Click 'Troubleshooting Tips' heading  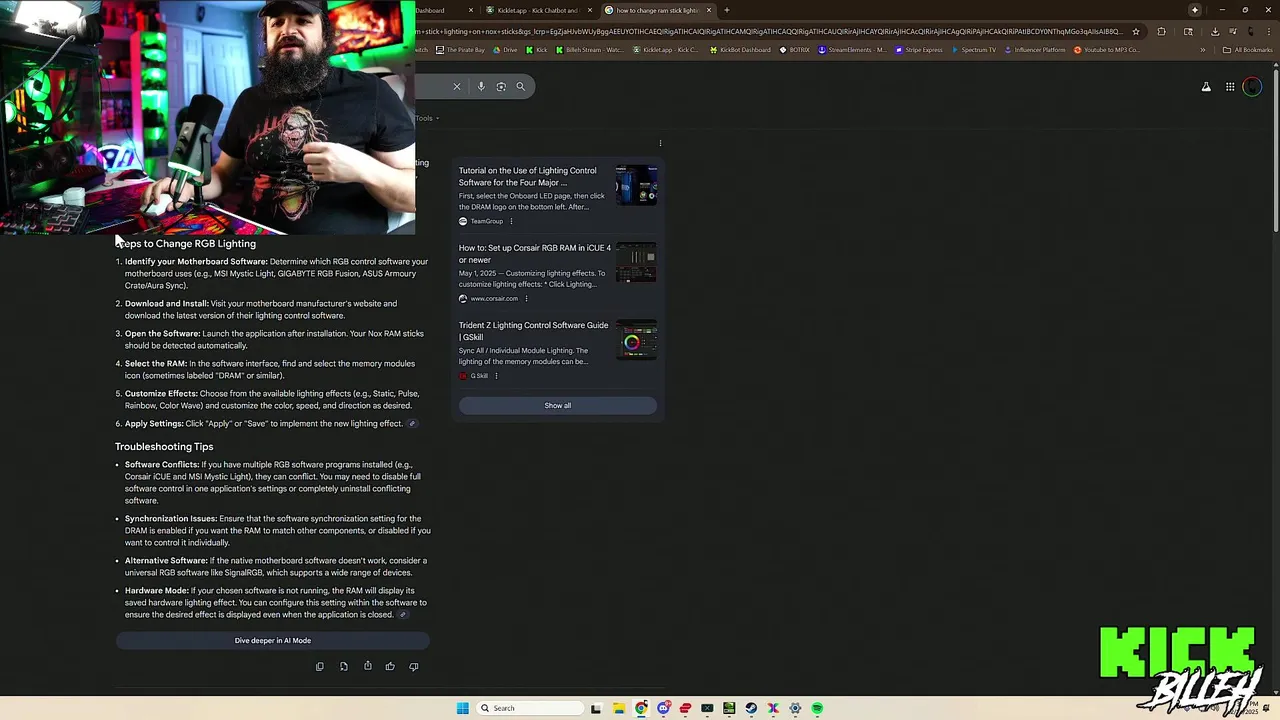(x=164, y=447)
